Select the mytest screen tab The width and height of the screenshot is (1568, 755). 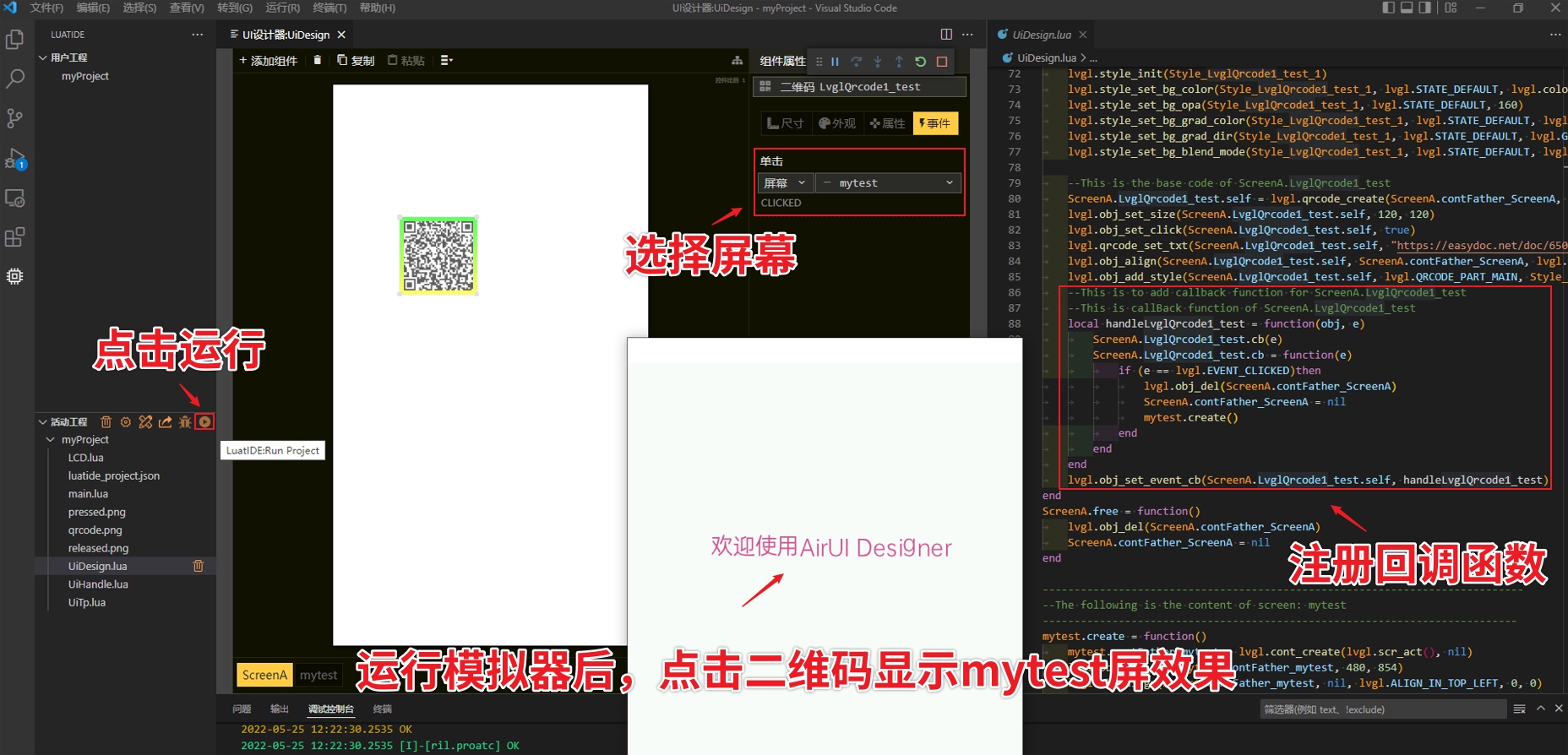[x=318, y=675]
